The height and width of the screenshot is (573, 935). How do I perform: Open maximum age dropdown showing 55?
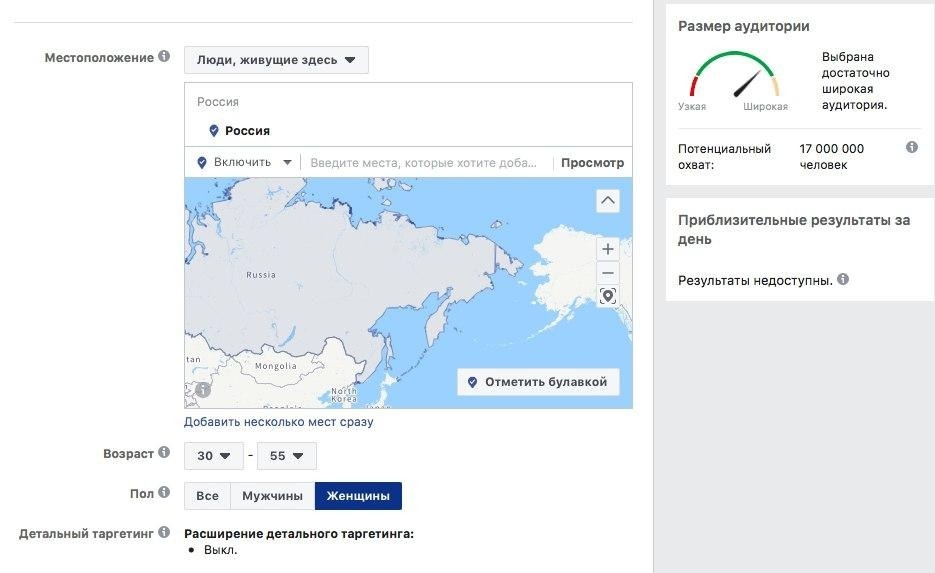pos(286,456)
